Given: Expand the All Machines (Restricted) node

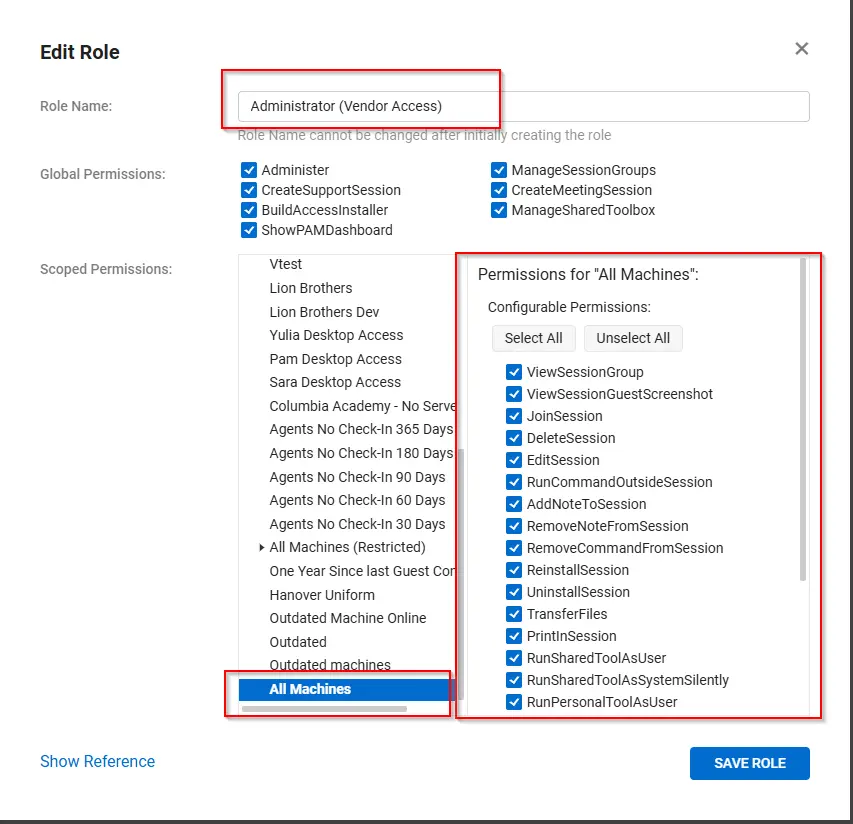Looking at the screenshot, I should [261, 547].
